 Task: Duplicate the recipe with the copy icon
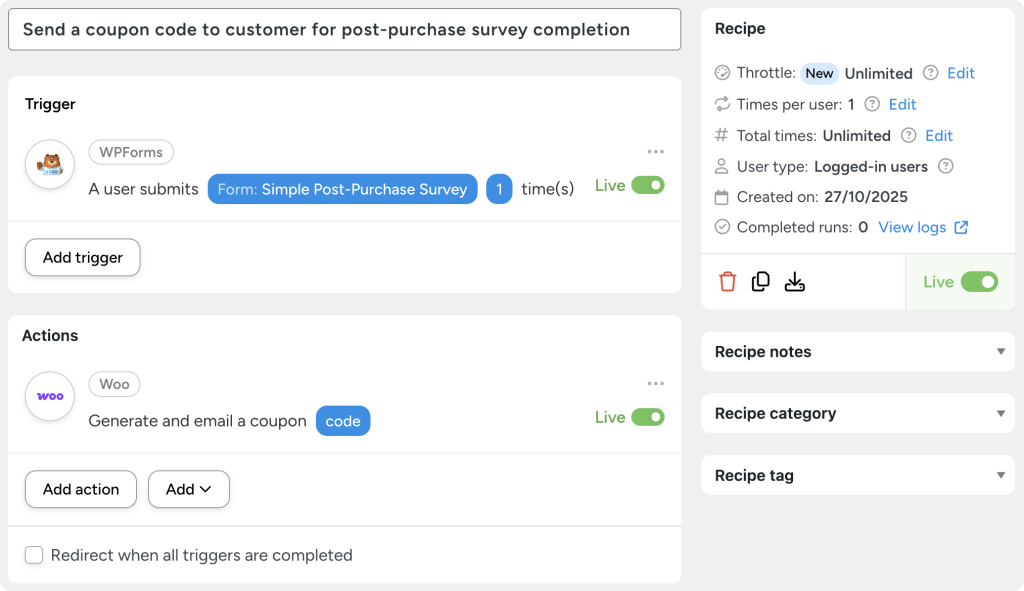[x=760, y=281]
